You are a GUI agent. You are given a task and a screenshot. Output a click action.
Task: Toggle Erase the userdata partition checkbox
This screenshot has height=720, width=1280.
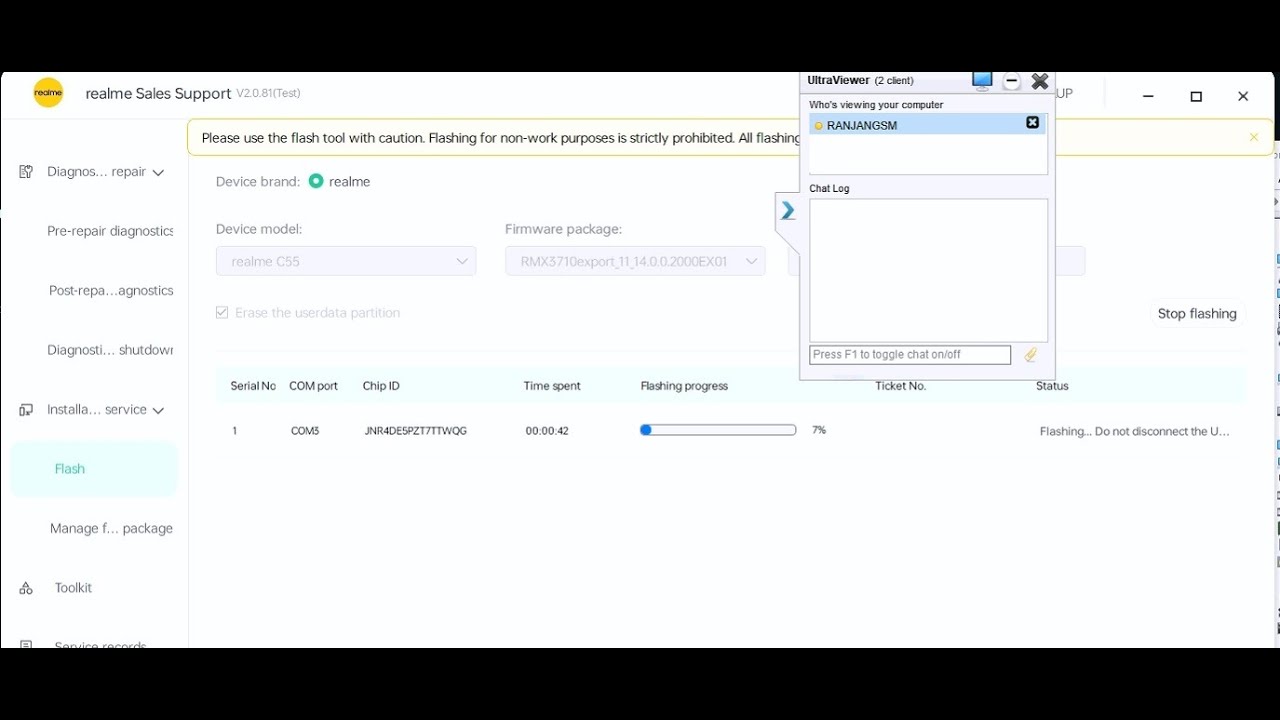pos(222,313)
